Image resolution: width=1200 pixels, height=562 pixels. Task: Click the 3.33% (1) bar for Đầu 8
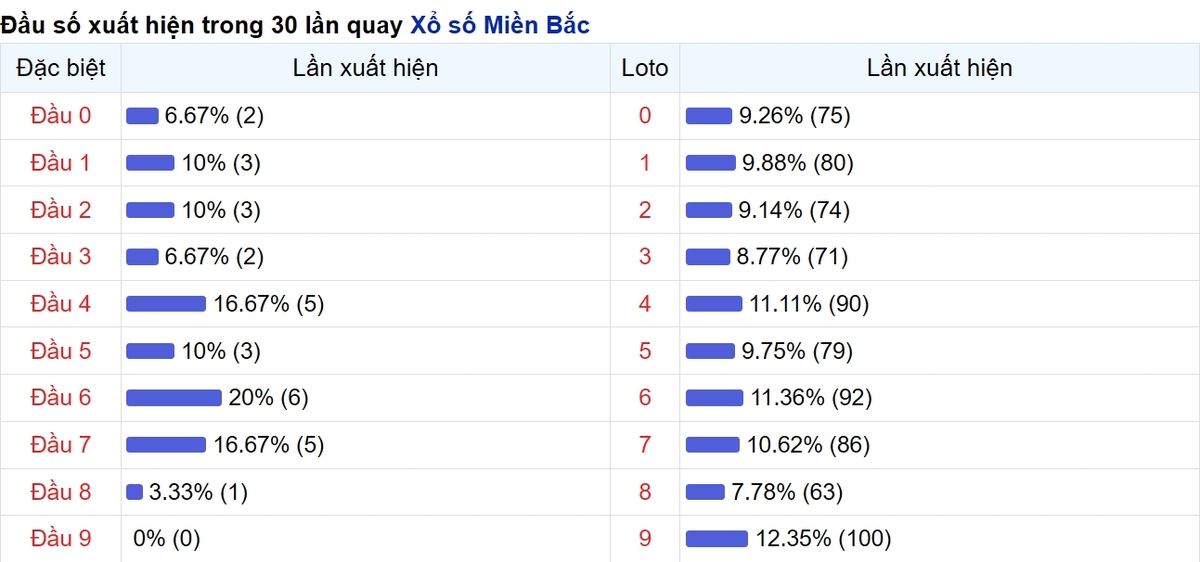135,492
